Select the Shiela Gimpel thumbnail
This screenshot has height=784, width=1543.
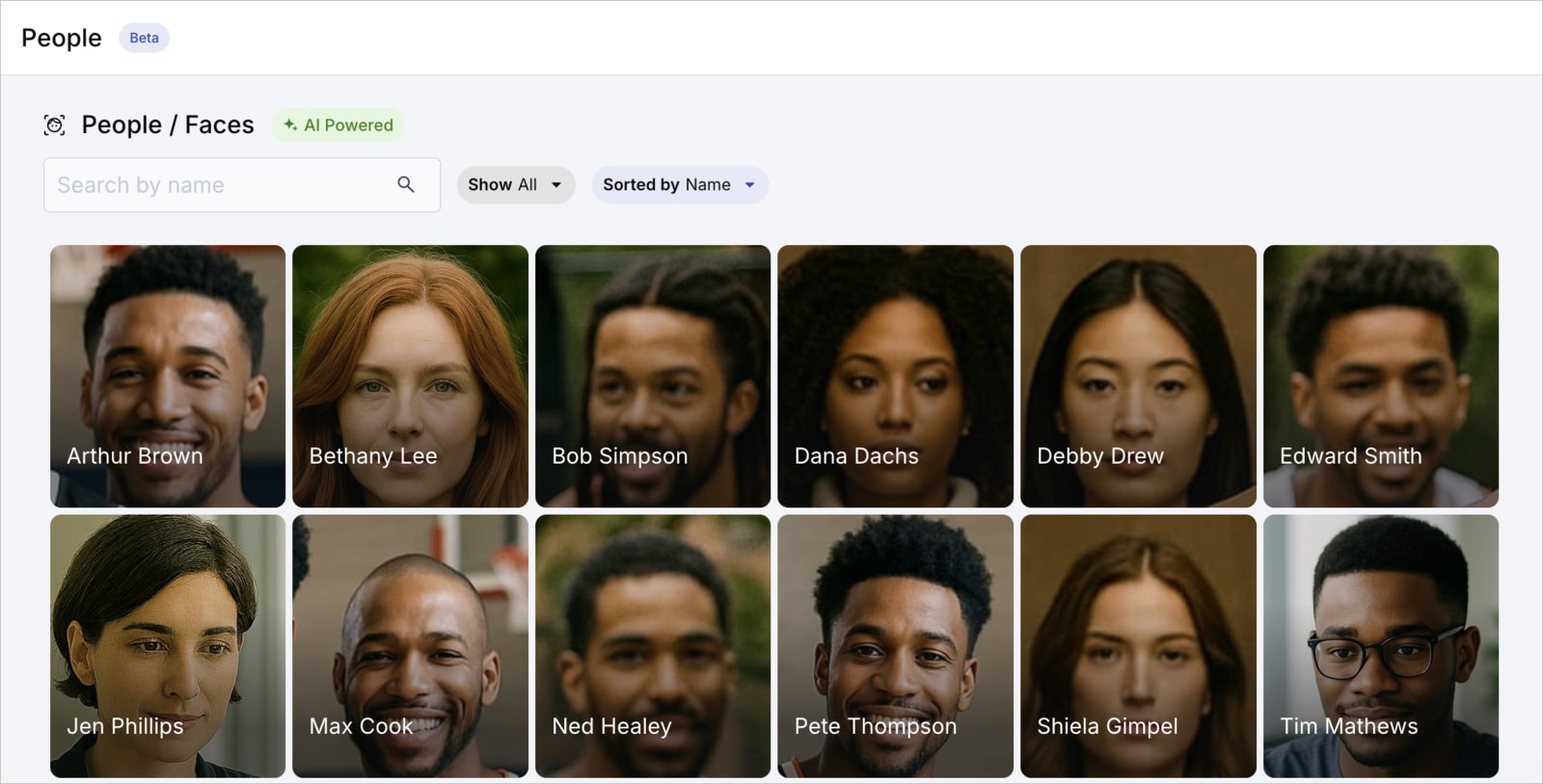point(1139,646)
